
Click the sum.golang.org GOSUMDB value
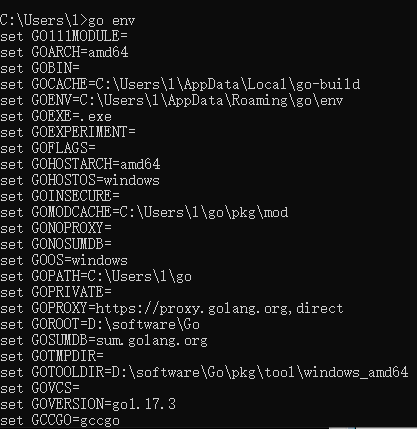152,340
